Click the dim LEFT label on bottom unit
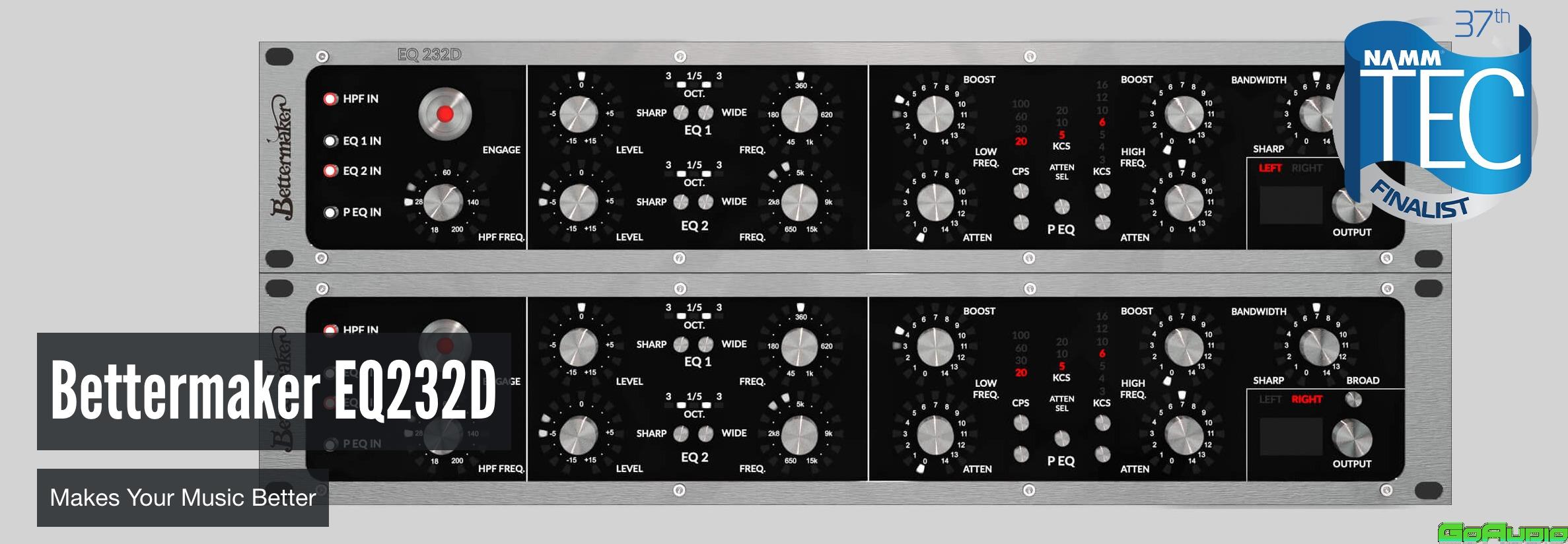The image size is (1568, 544). pyautogui.click(x=1270, y=399)
